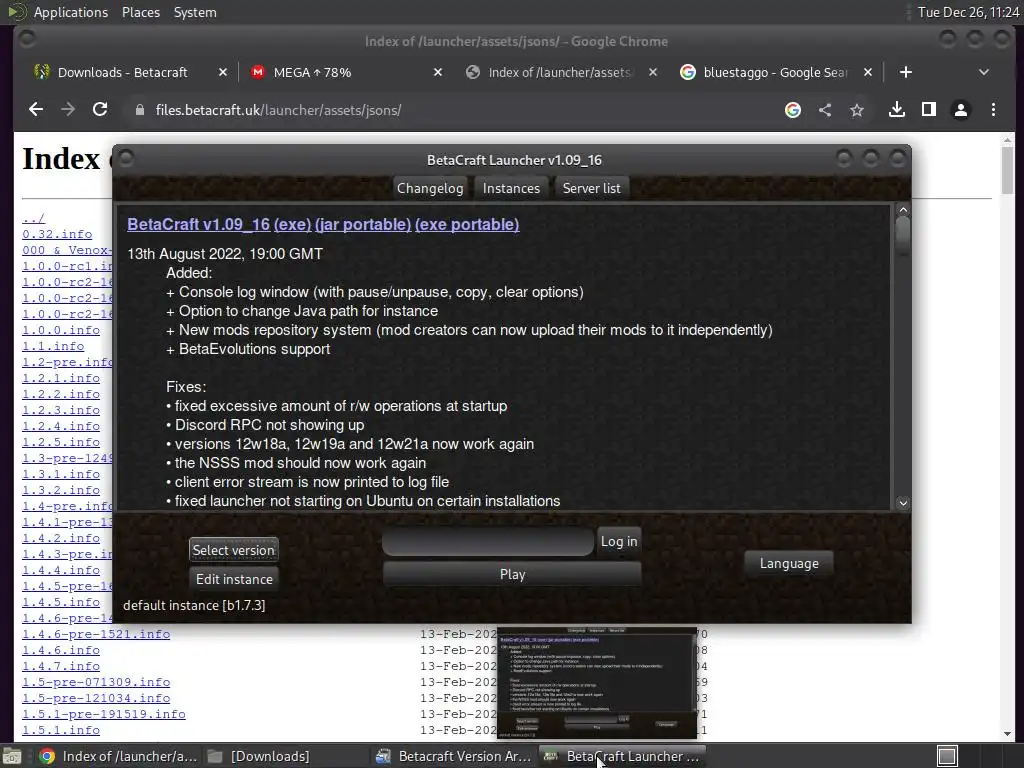Viewport: 1024px width, 768px height.
Task: Open the System menu
Action: 195,12
